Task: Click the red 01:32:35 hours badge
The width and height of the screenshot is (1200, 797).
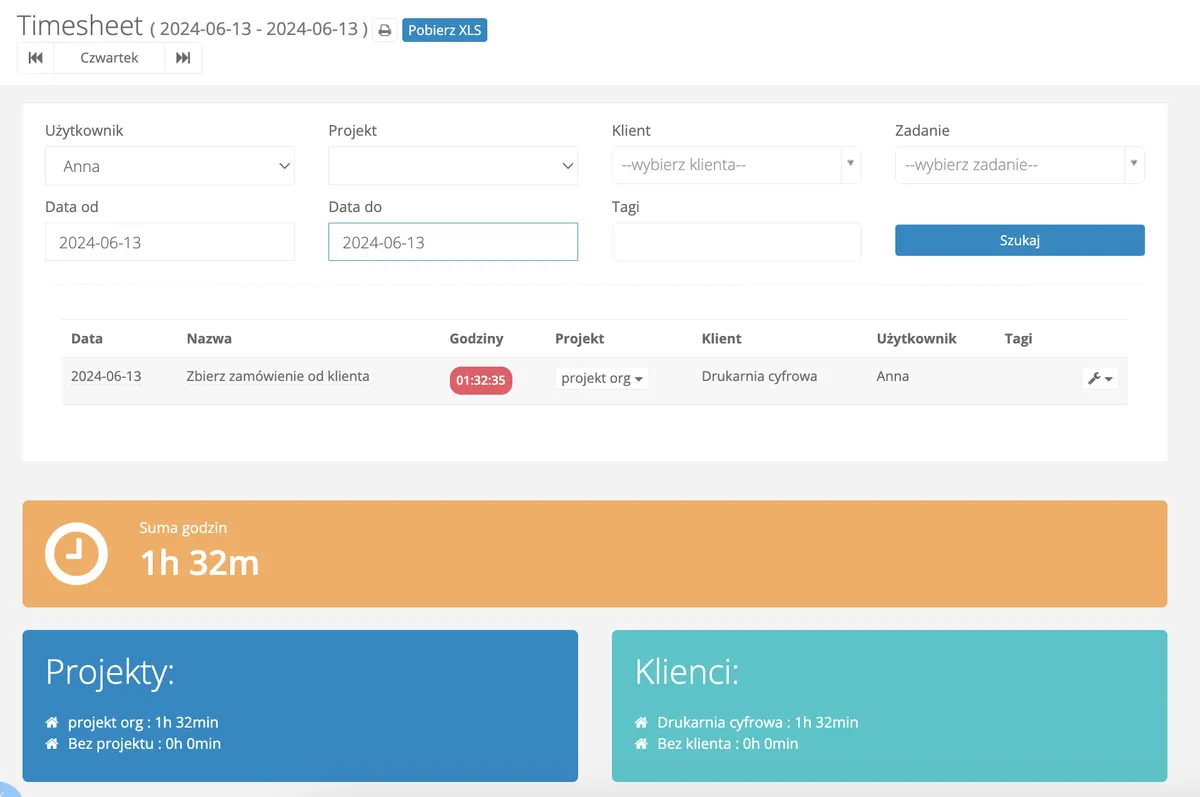Action: (481, 380)
